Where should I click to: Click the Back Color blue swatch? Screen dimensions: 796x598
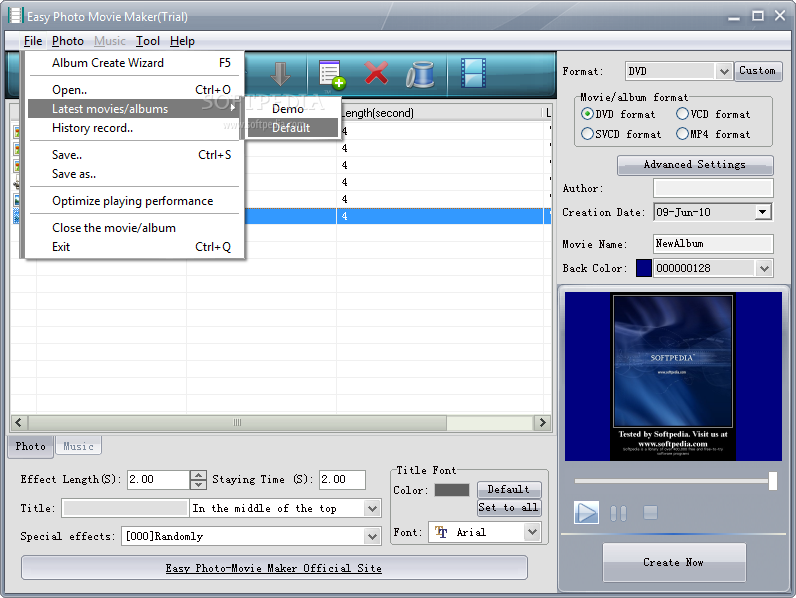(x=643, y=268)
